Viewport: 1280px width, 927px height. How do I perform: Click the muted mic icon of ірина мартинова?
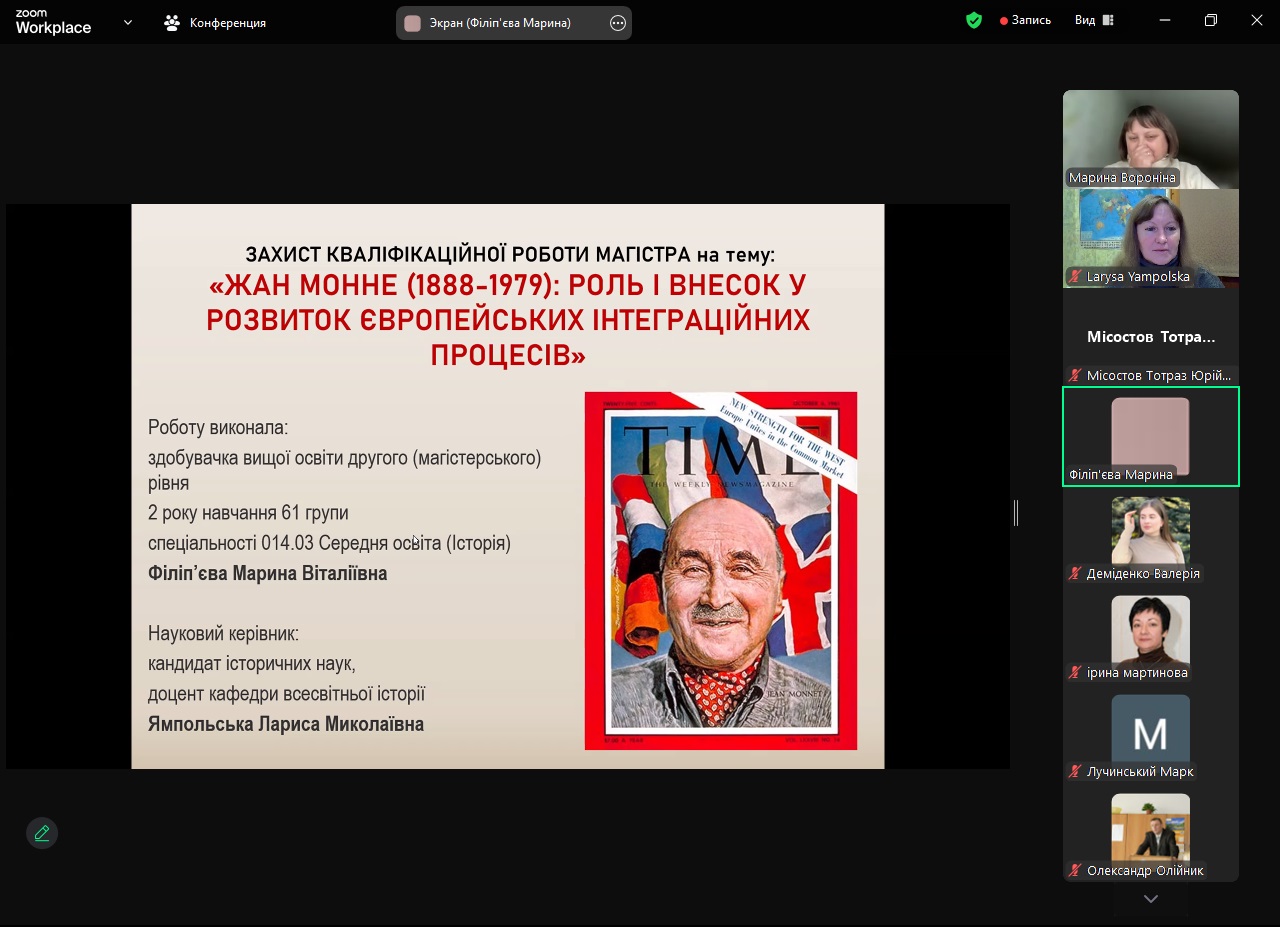pyautogui.click(x=1075, y=673)
